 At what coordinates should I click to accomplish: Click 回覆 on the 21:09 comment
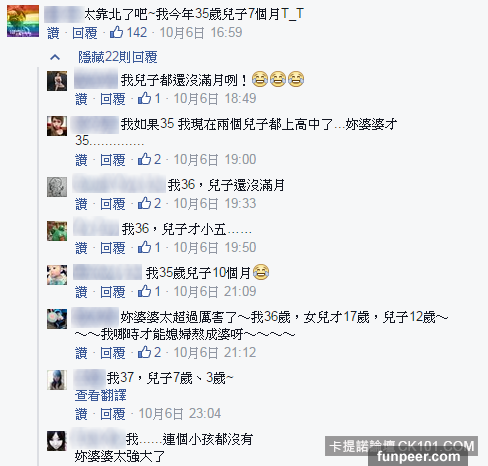tap(113, 292)
